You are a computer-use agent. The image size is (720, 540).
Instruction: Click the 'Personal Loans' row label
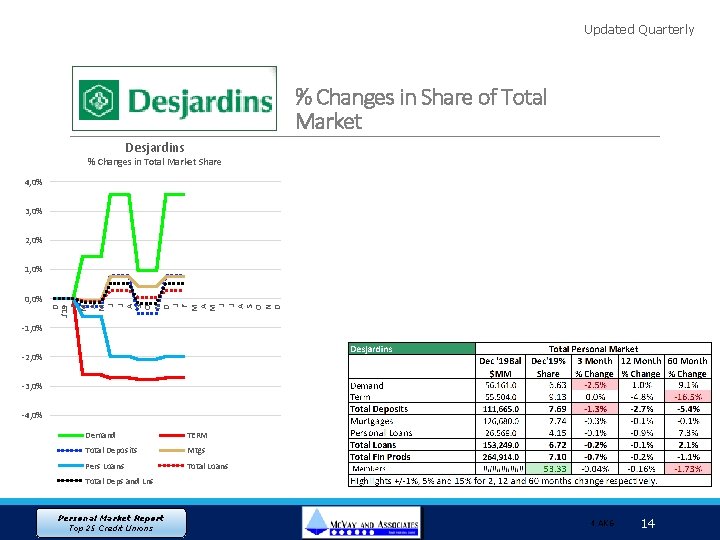pyautogui.click(x=381, y=433)
